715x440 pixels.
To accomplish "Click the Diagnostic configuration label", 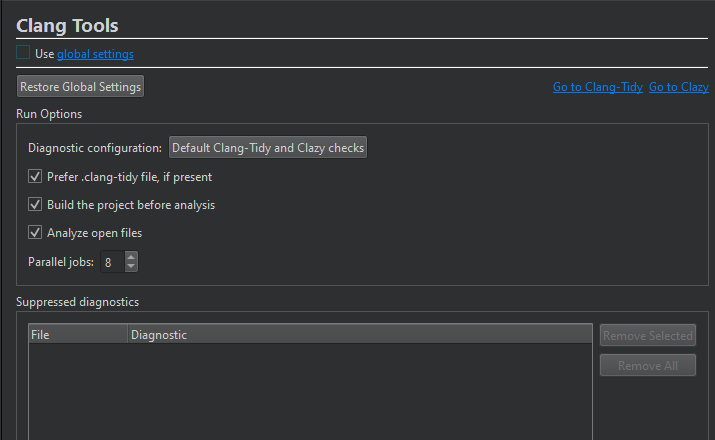I will 95,148.
